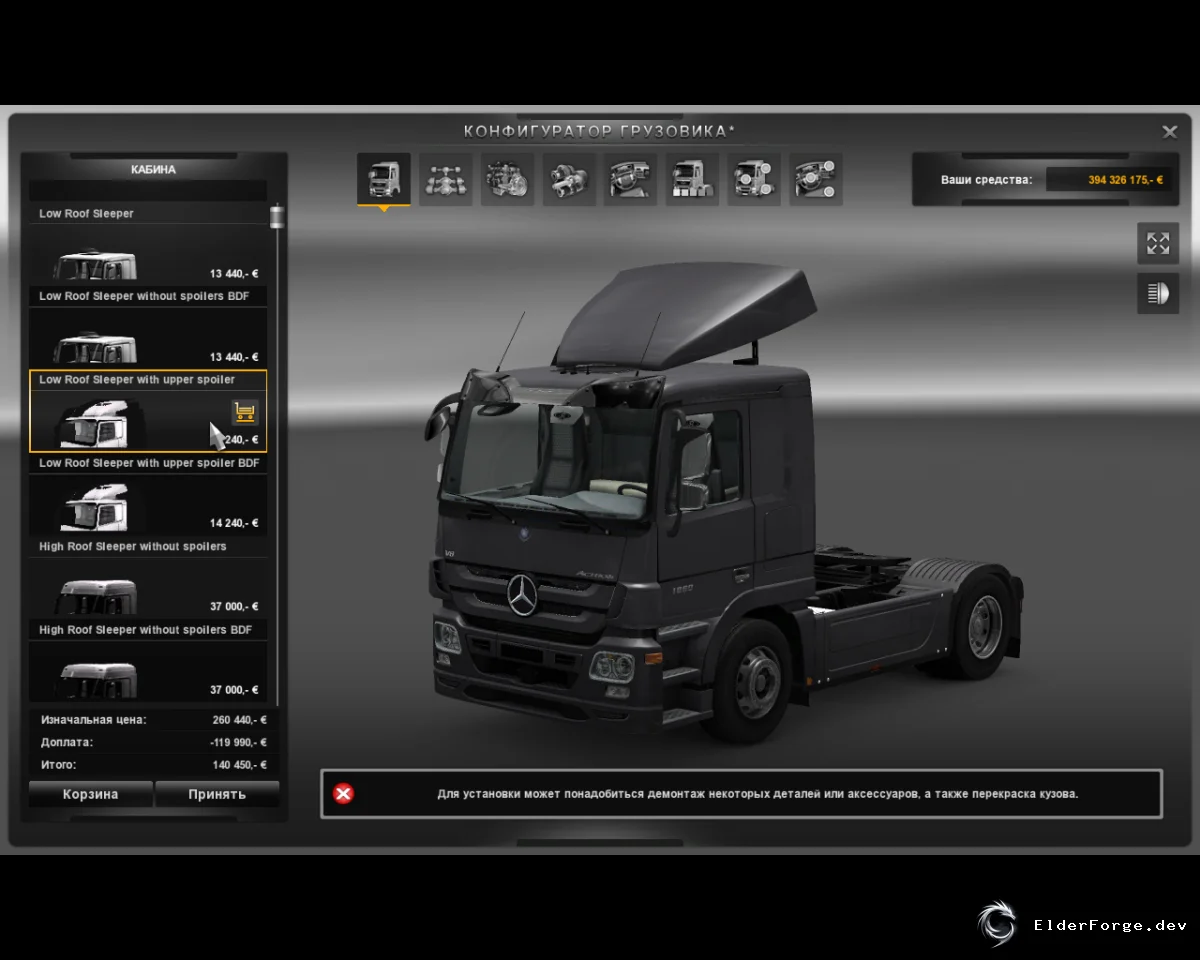The height and width of the screenshot is (960, 1200).
Task: Toggle fullscreen truck view
Action: [x=1158, y=243]
